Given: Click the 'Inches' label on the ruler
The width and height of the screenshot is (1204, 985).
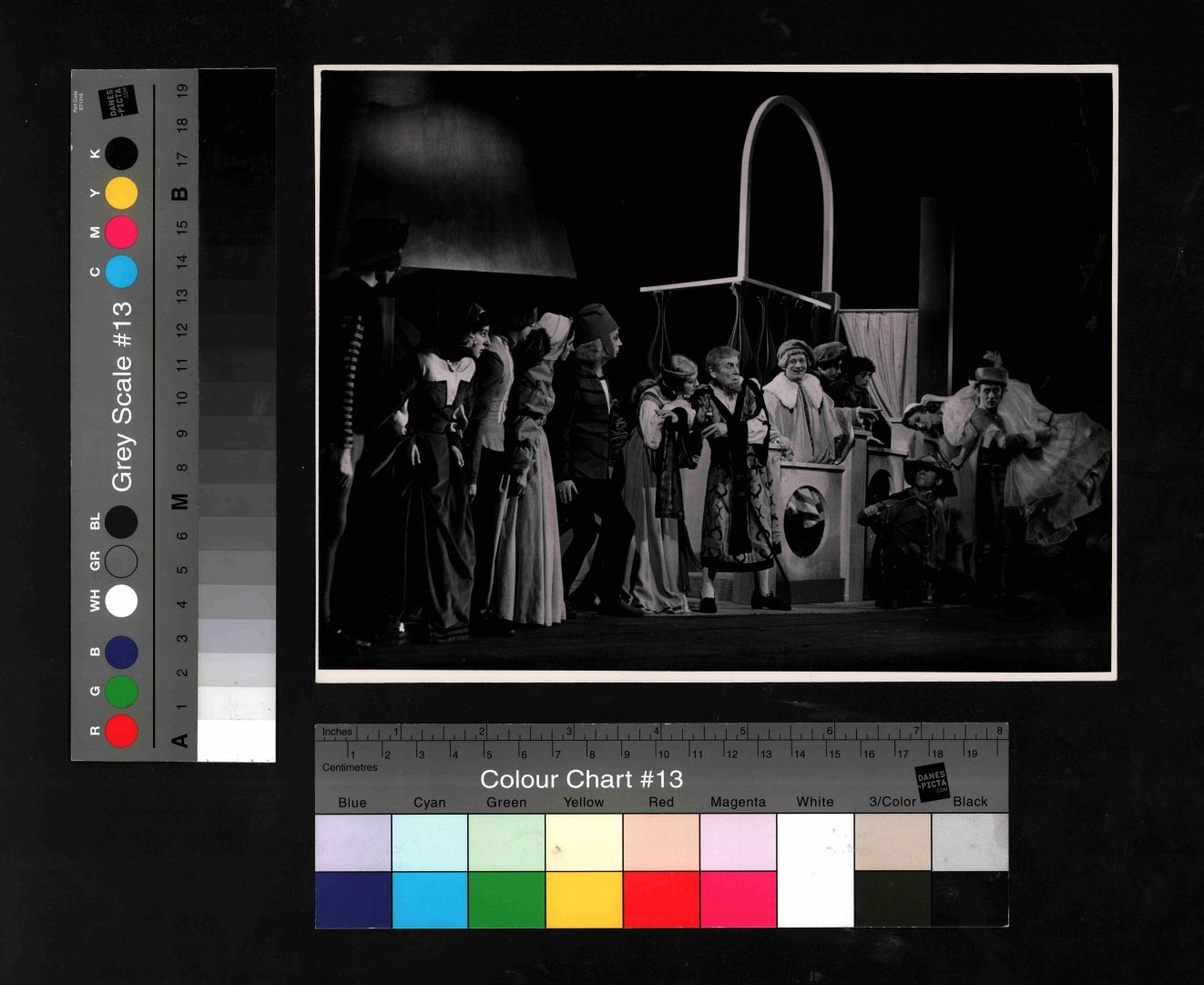Looking at the screenshot, I should click(337, 732).
